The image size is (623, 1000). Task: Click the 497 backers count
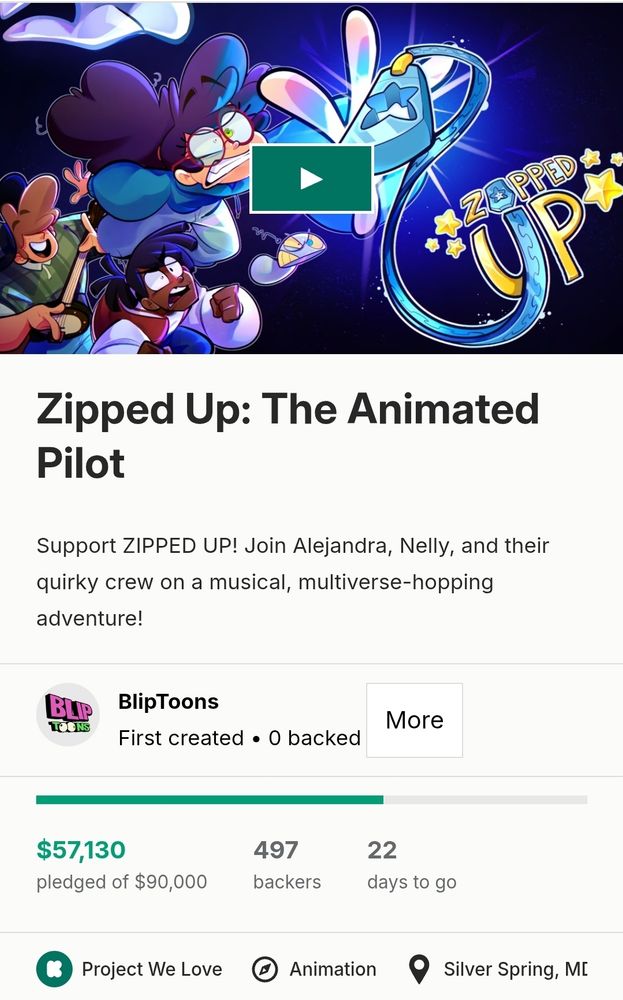point(275,850)
